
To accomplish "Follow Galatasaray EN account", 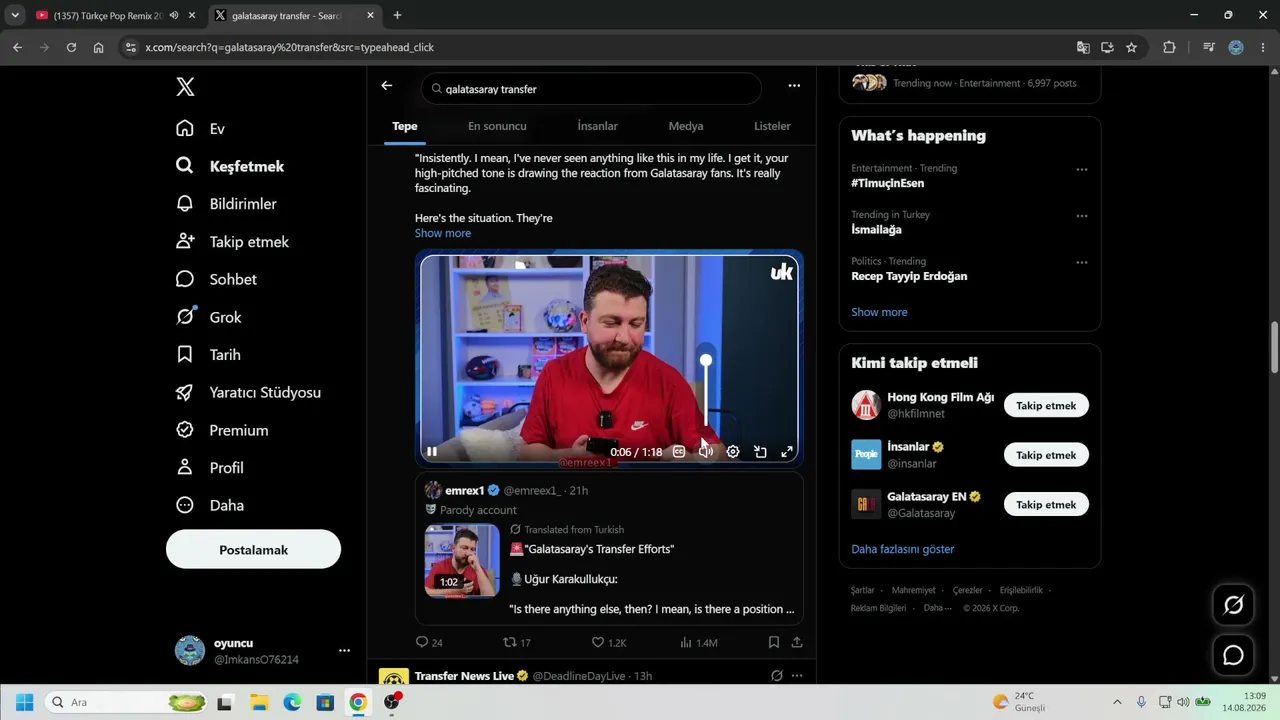I will 1046,505.
